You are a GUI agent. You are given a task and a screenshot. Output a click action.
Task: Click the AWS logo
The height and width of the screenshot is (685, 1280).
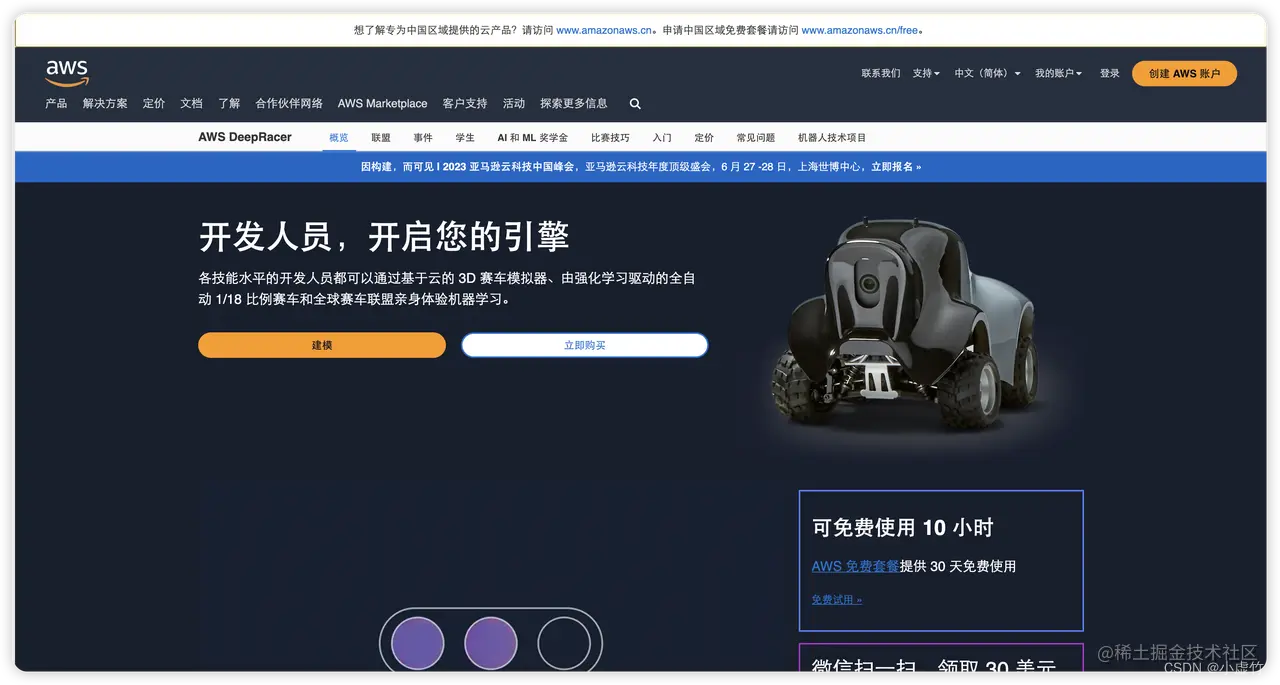[x=66, y=72]
